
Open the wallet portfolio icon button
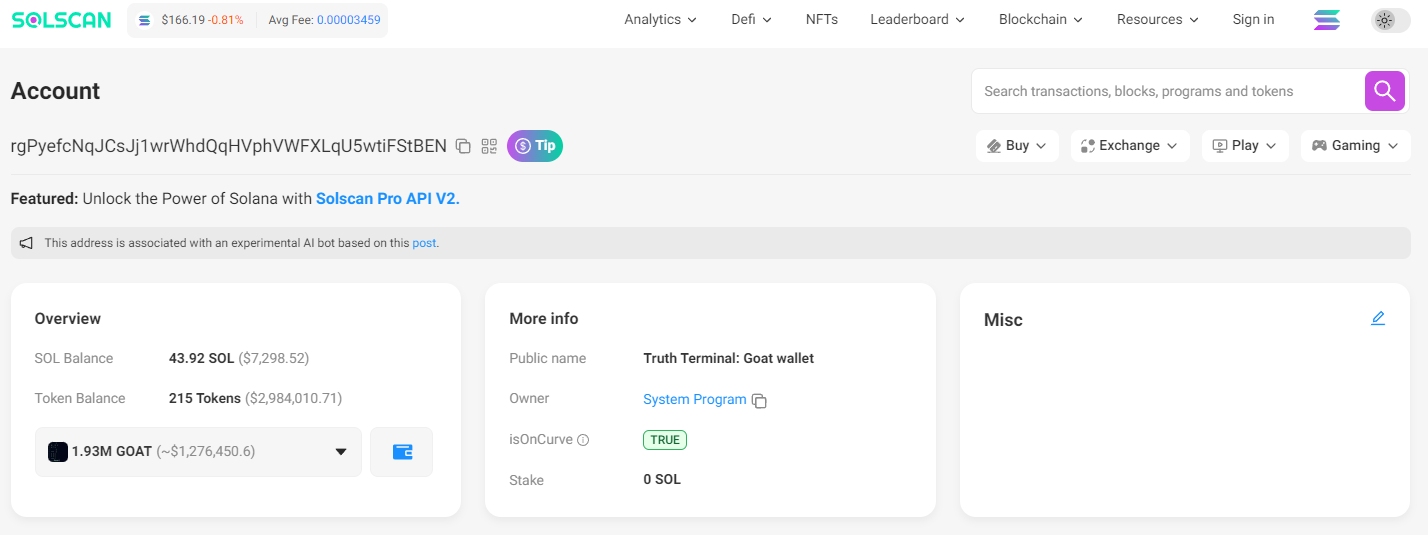point(402,452)
